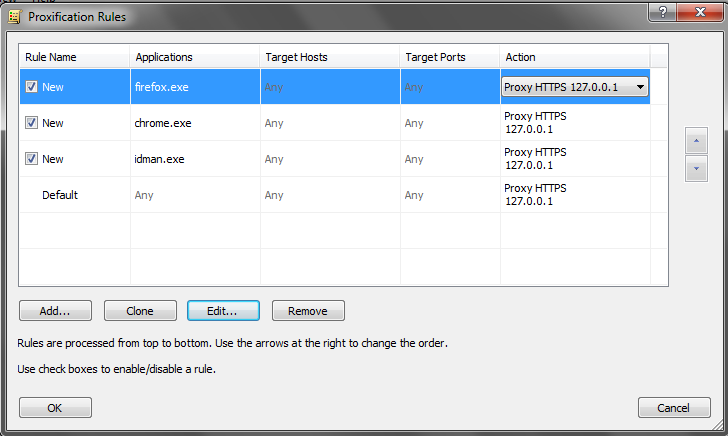Click the Applications column header
The image size is (728, 436).
click(195, 57)
